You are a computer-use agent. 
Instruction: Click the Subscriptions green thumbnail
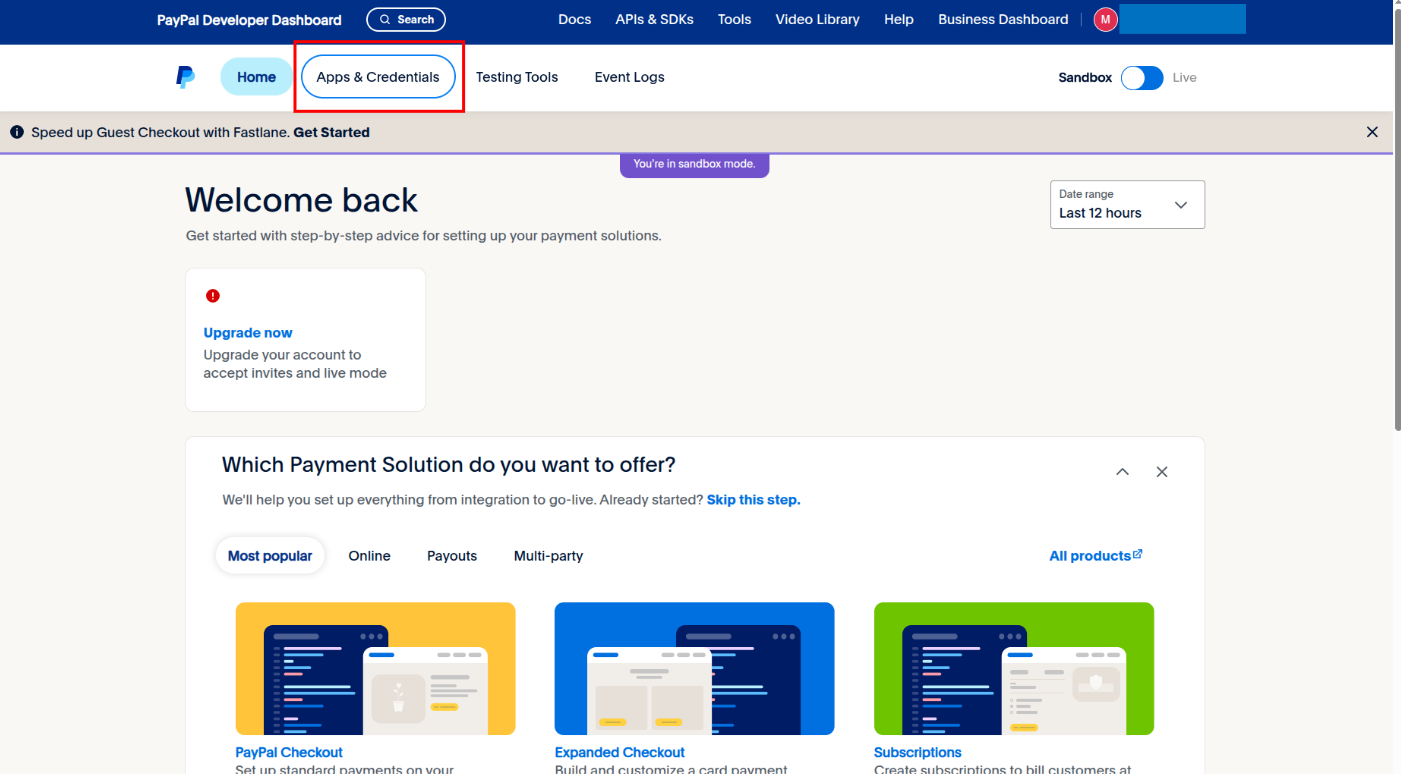click(x=1014, y=668)
